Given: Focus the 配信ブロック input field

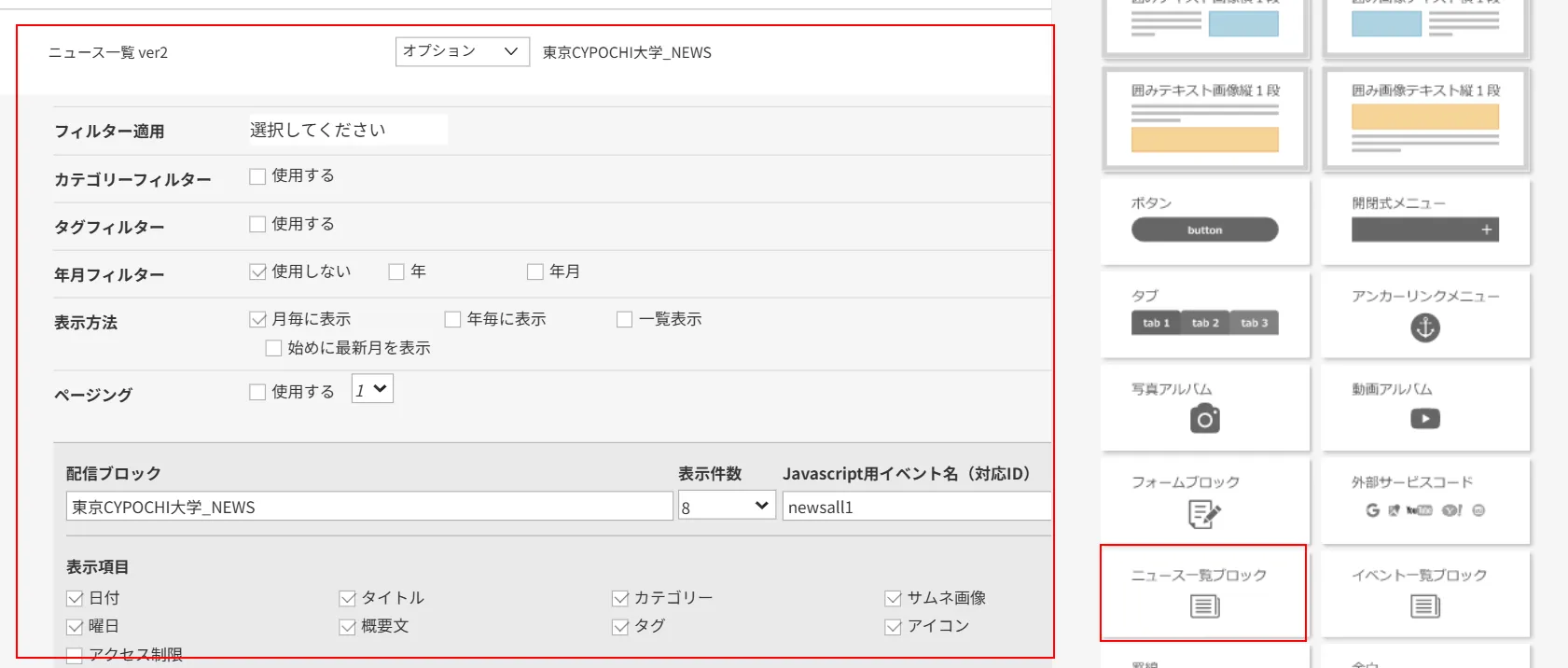Looking at the screenshot, I should tap(369, 506).
